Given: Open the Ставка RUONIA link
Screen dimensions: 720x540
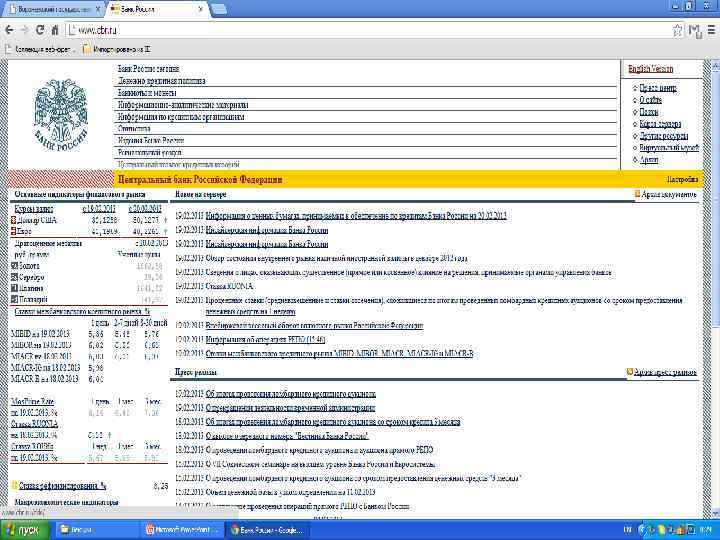Looking at the screenshot, I should coord(34,423).
